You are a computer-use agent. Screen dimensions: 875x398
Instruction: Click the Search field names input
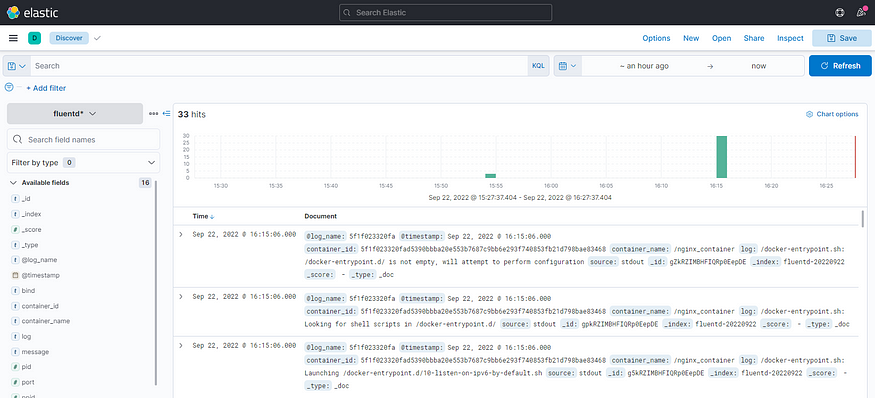pyautogui.click(x=83, y=140)
